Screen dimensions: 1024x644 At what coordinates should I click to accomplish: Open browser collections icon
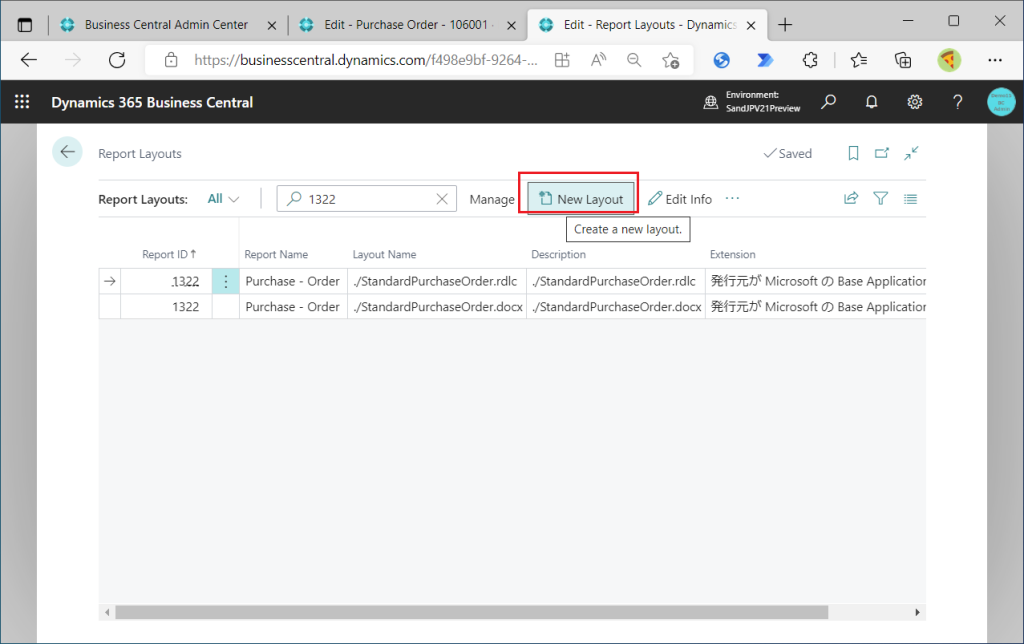coord(903,60)
